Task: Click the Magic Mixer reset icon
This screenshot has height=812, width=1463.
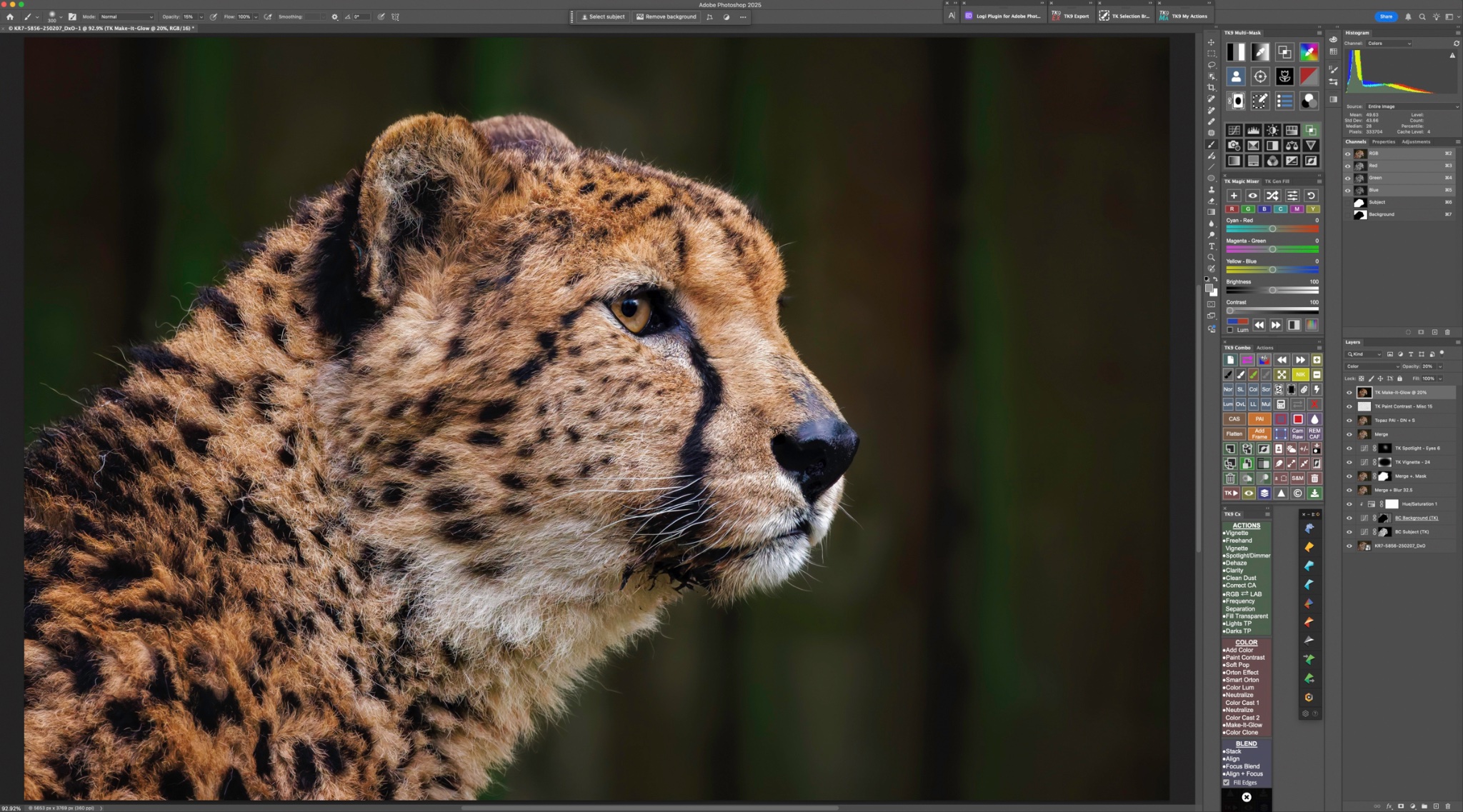Action: pyautogui.click(x=1311, y=196)
